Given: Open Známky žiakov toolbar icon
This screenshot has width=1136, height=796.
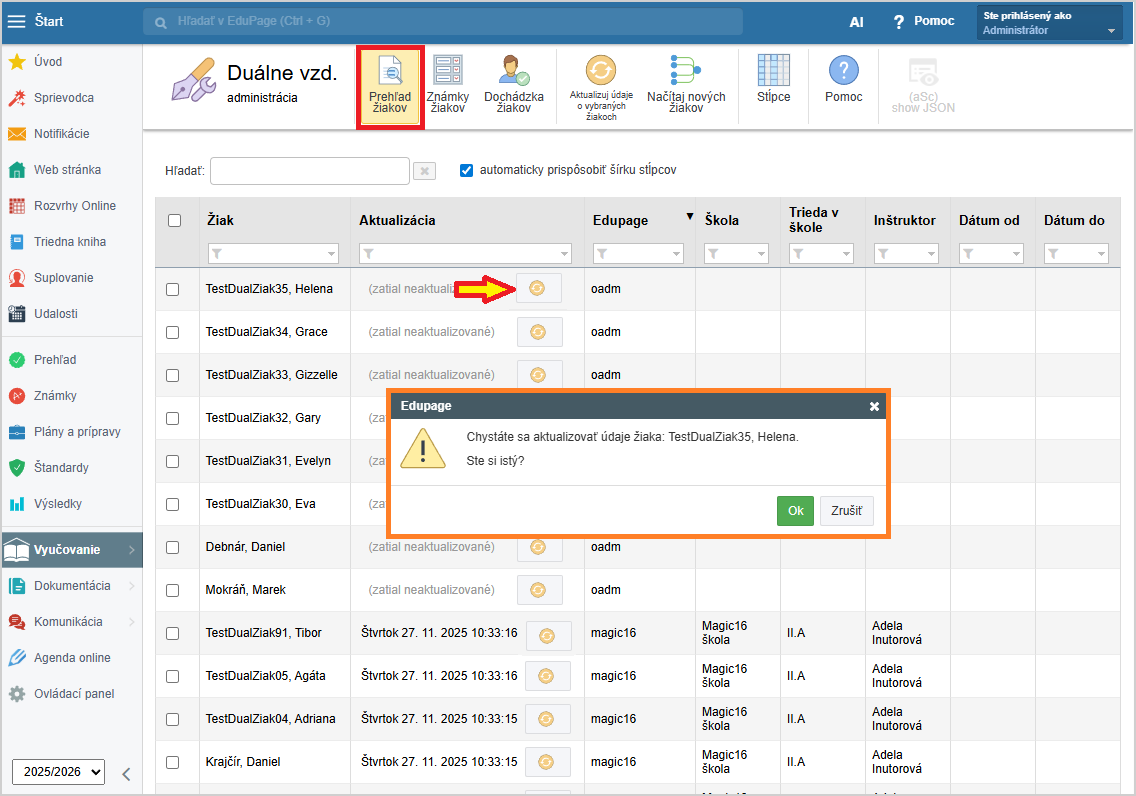Looking at the screenshot, I should pos(446,84).
